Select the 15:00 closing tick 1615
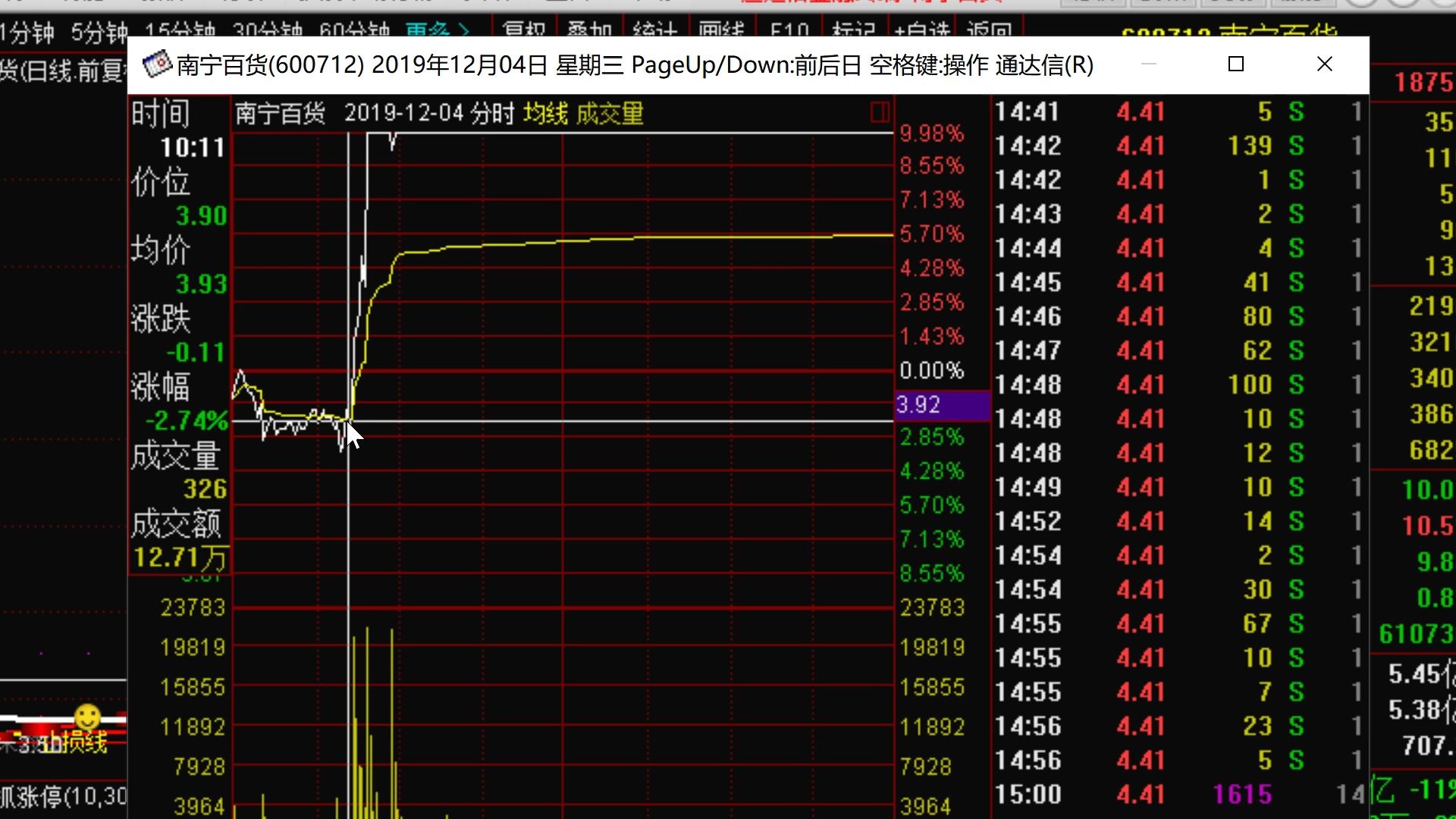Viewport: 1456px width, 819px height. (1180, 795)
